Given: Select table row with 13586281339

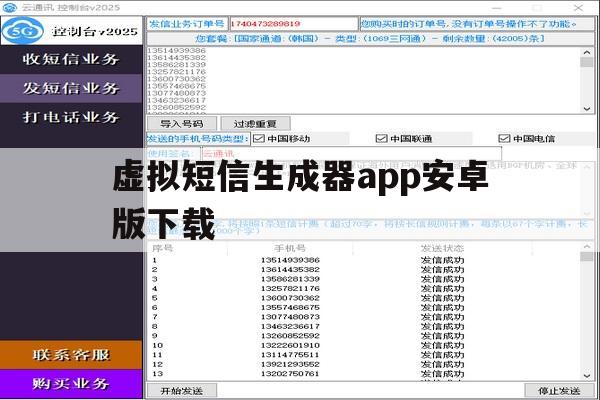Looking at the screenshot, I should [364, 279].
